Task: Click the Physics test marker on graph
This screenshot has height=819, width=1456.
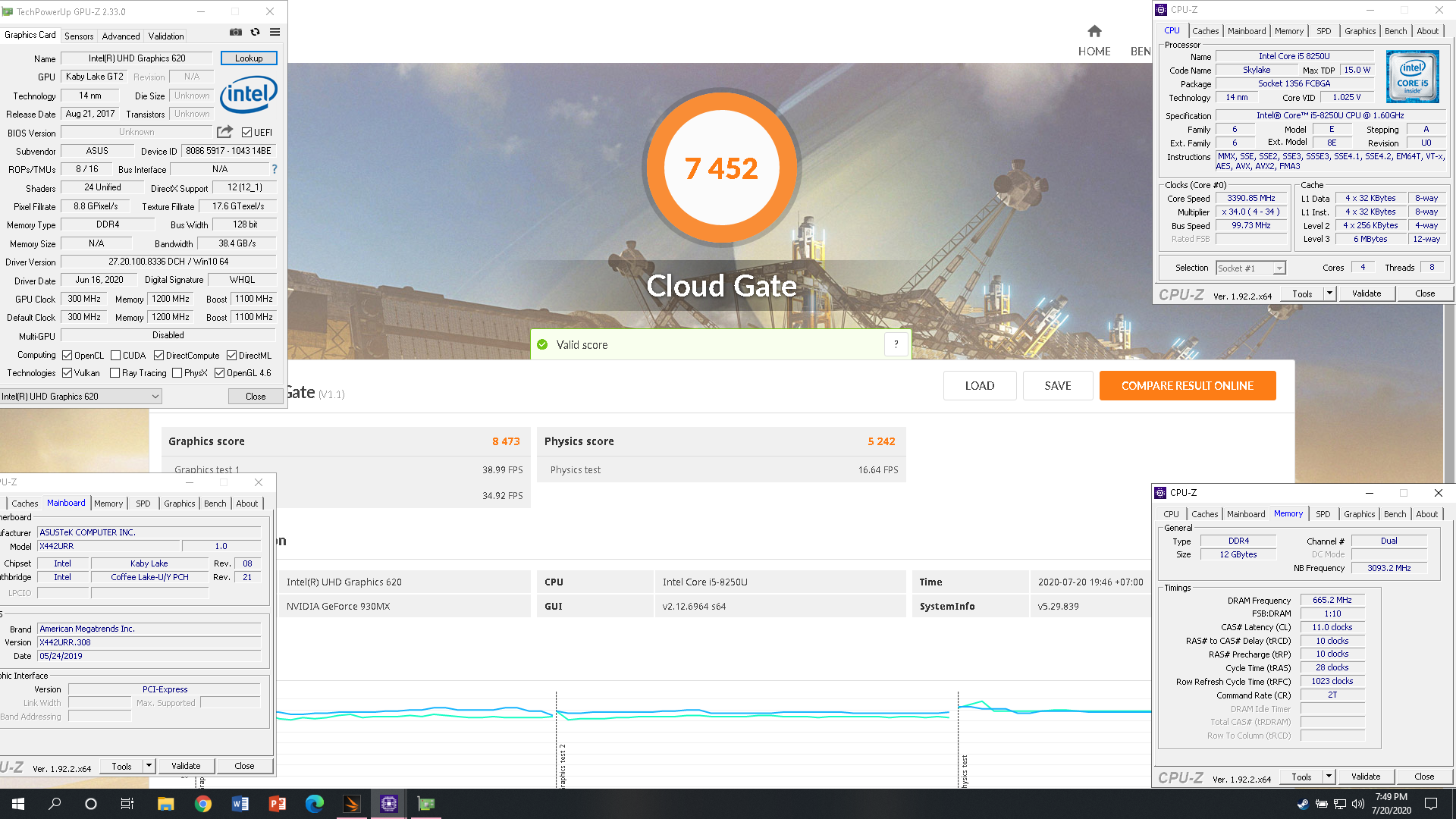Action: click(x=964, y=770)
